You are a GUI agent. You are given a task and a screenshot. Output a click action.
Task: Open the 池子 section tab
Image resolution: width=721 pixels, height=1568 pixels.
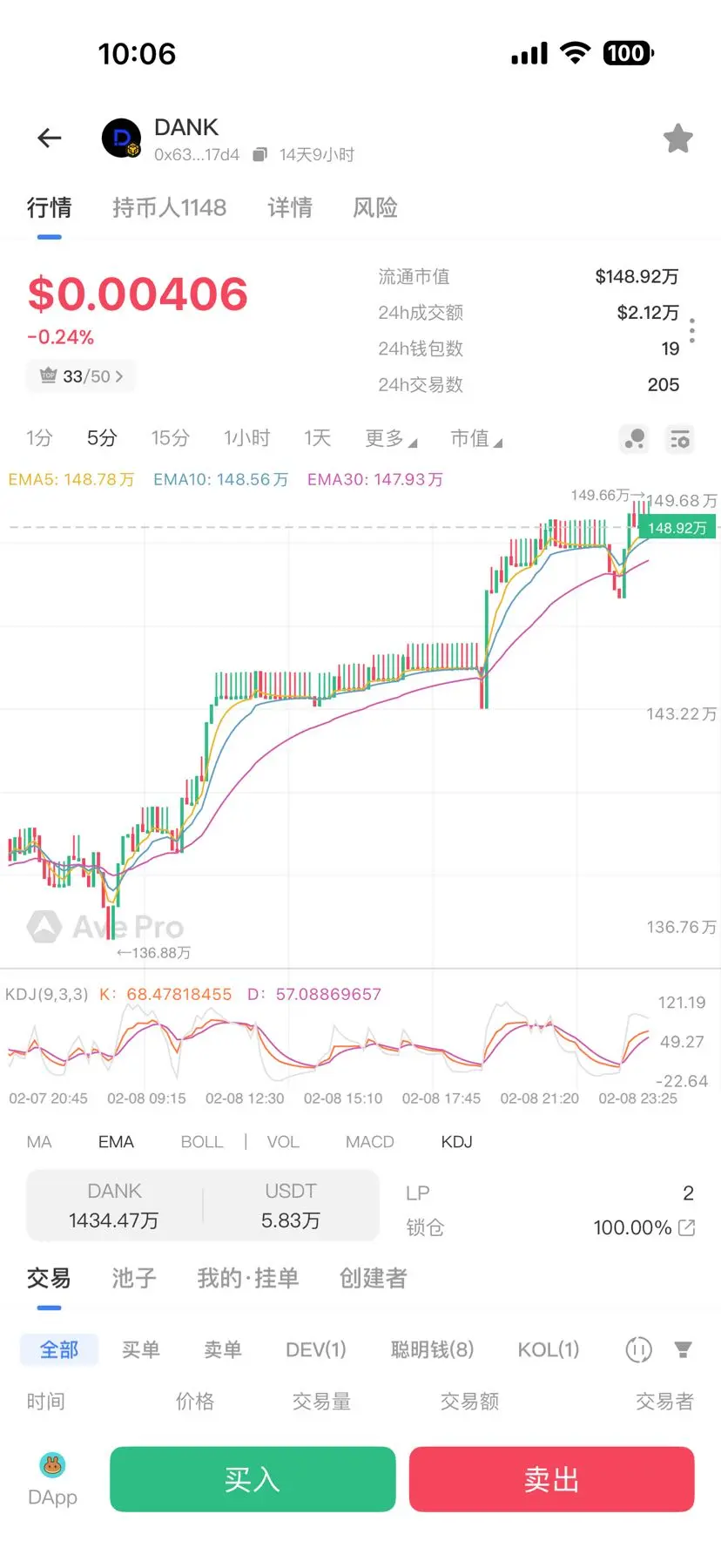[x=134, y=1278]
